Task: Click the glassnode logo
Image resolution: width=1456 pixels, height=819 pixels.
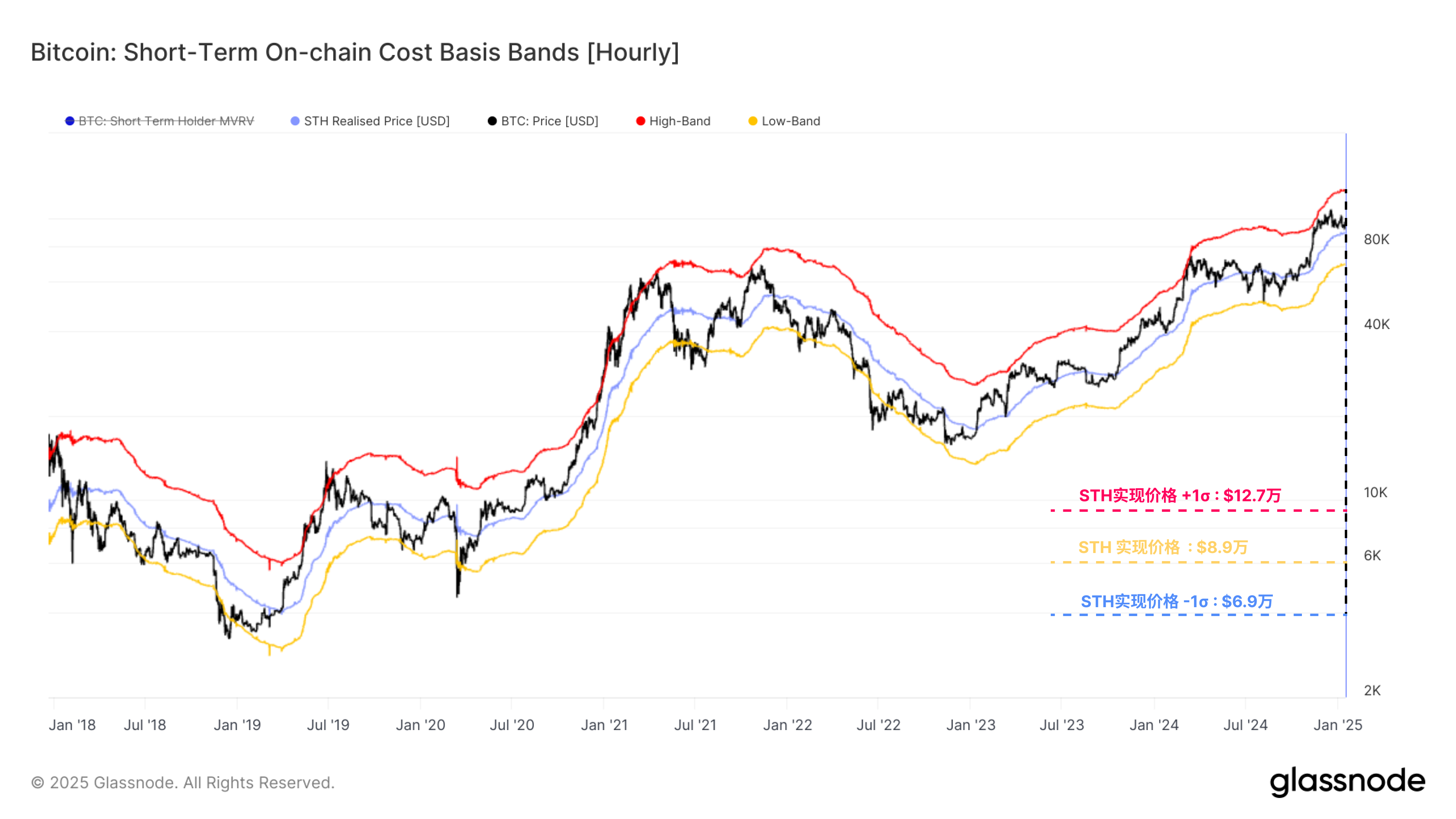Action: pyautogui.click(x=1347, y=781)
